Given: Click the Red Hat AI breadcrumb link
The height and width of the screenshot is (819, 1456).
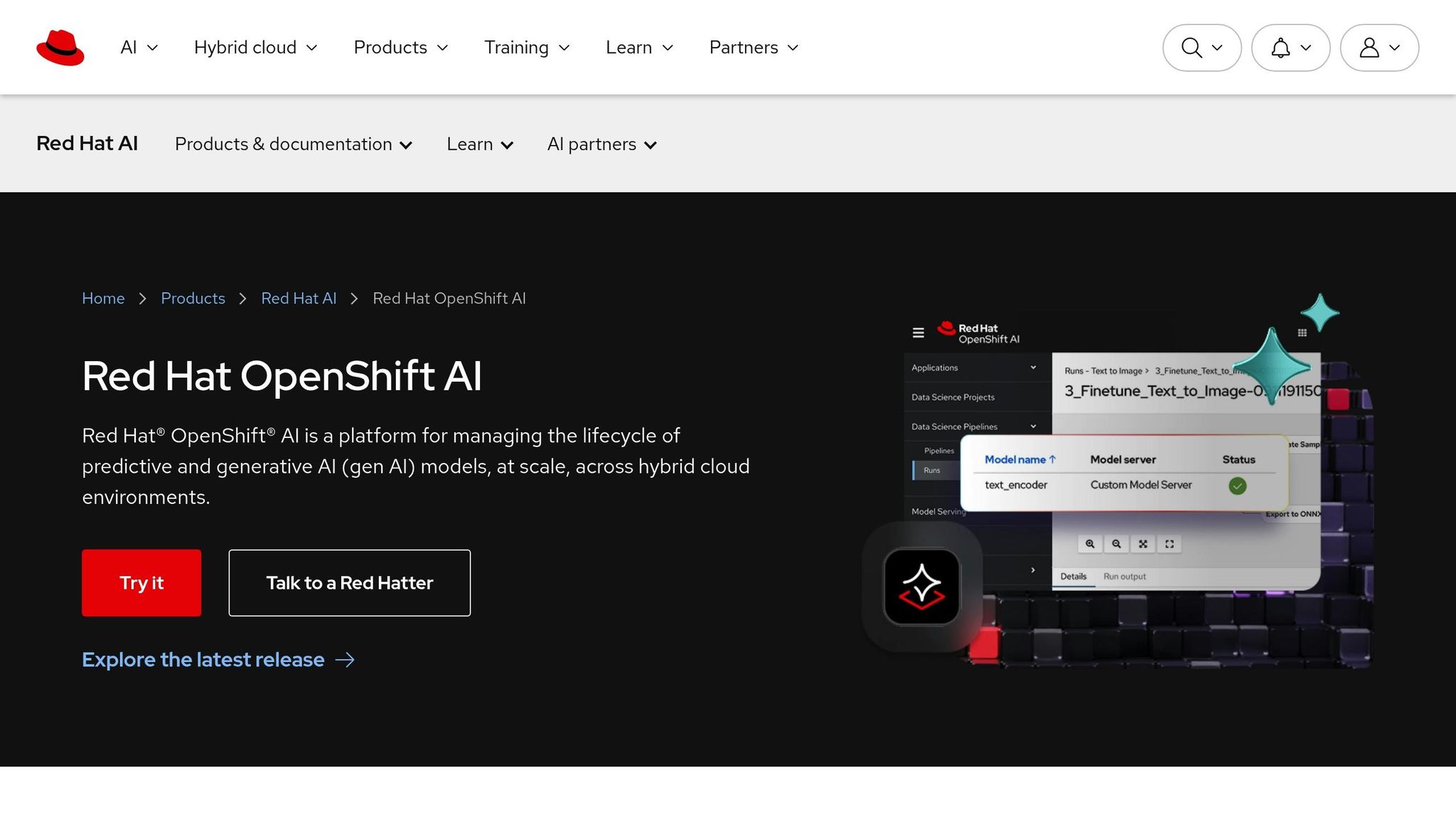Looking at the screenshot, I should [x=299, y=299].
